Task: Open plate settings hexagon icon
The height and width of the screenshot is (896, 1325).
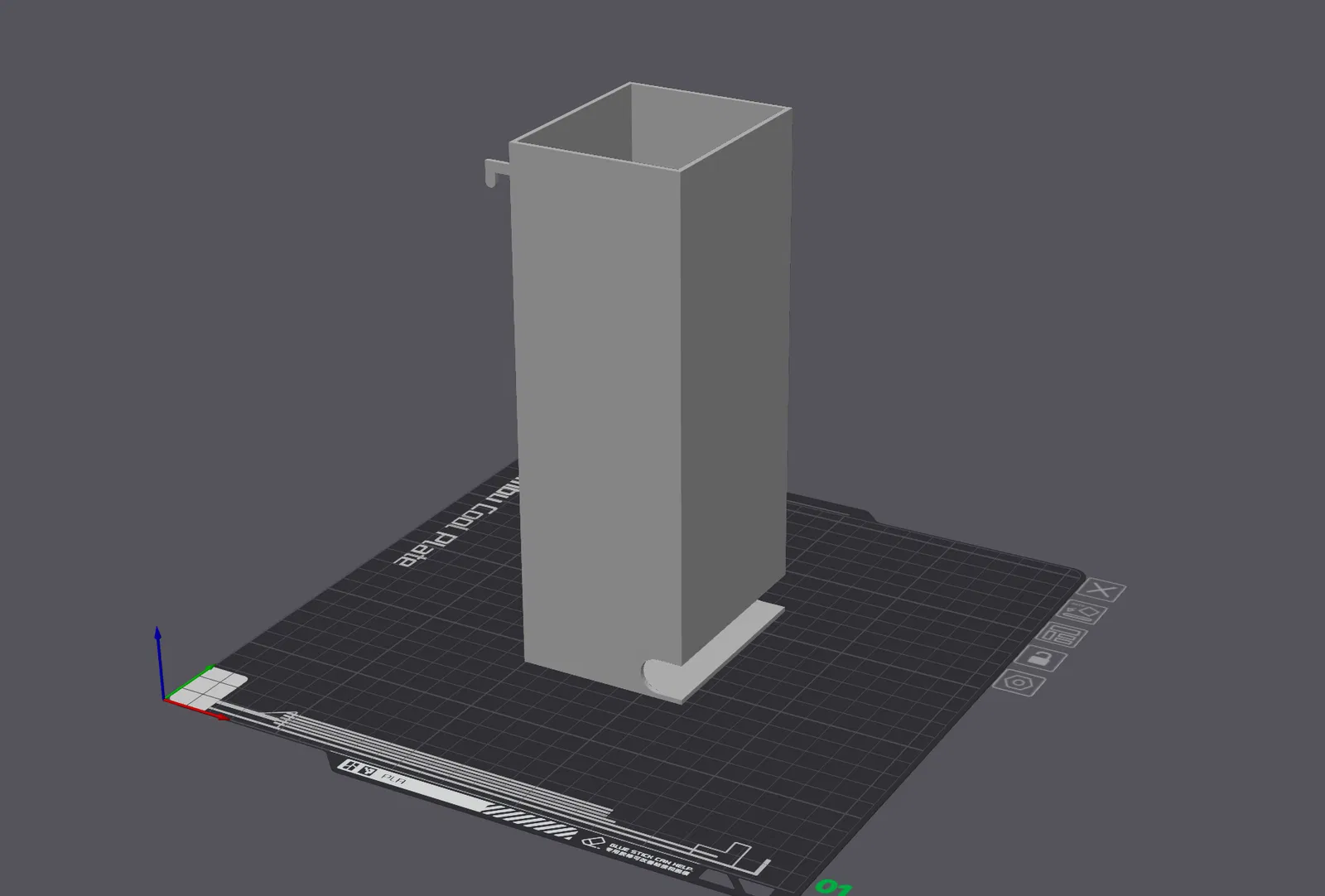Action: [1021, 684]
